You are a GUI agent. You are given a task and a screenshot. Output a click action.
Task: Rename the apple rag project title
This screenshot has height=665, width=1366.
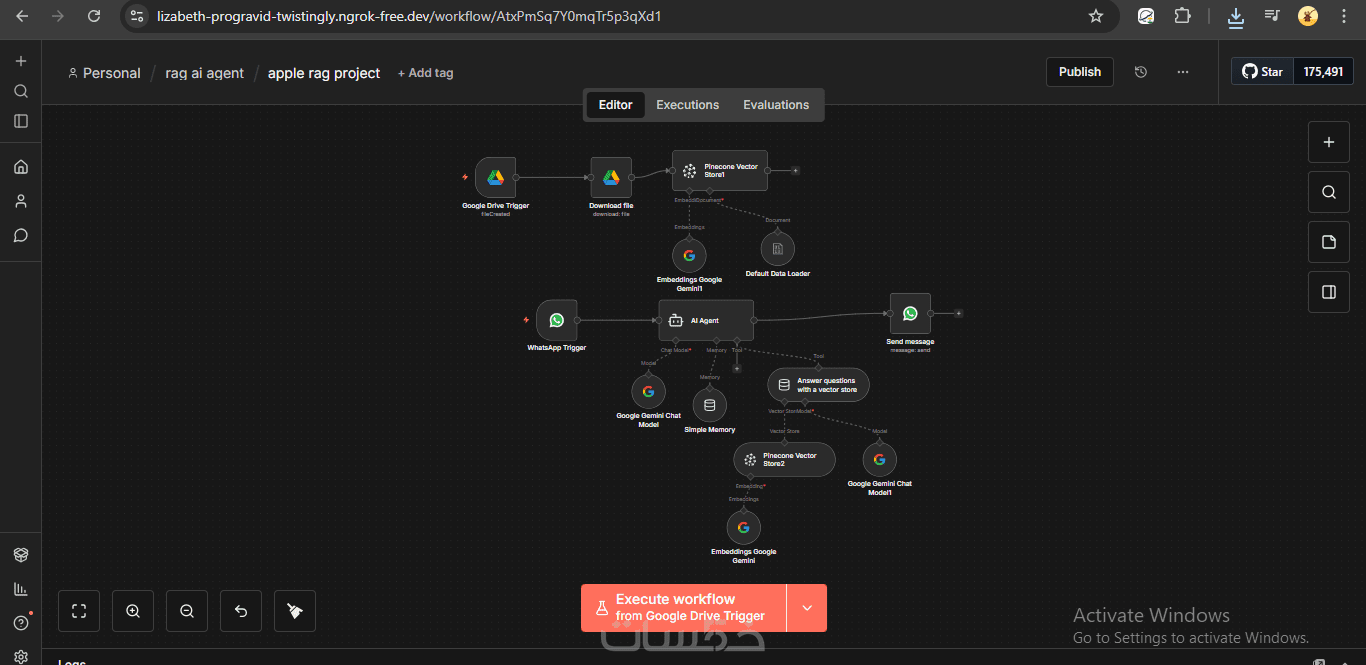(324, 73)
